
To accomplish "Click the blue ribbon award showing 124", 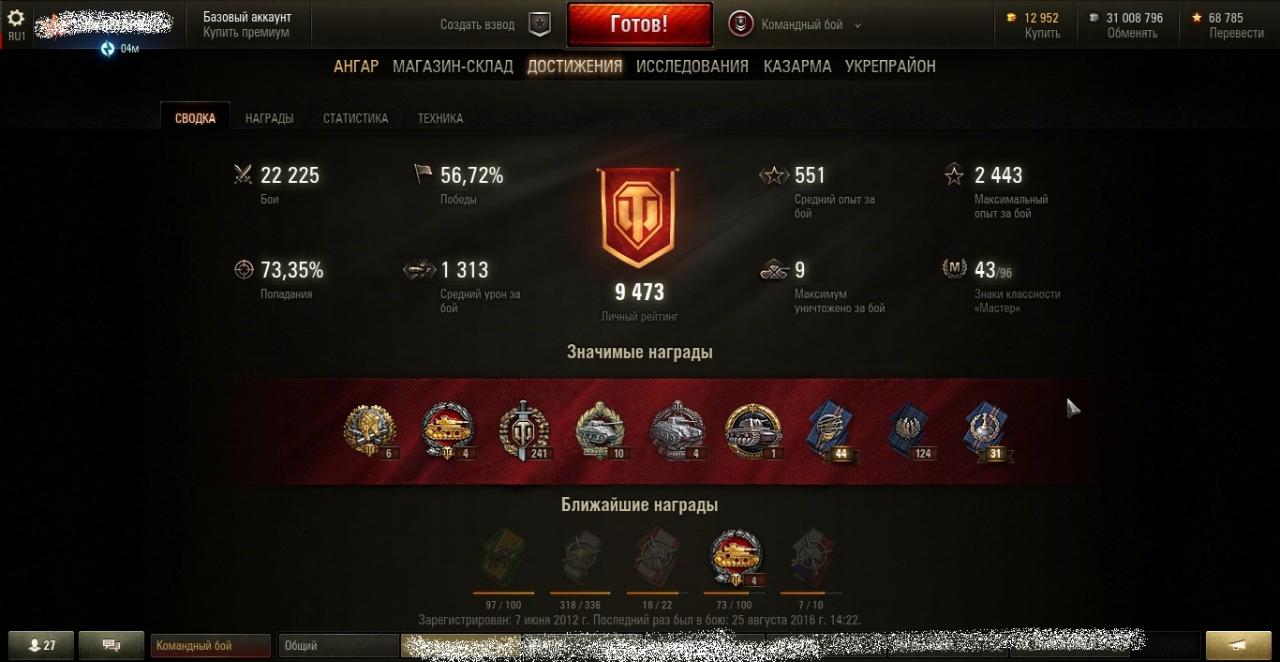I will [909, 431].
